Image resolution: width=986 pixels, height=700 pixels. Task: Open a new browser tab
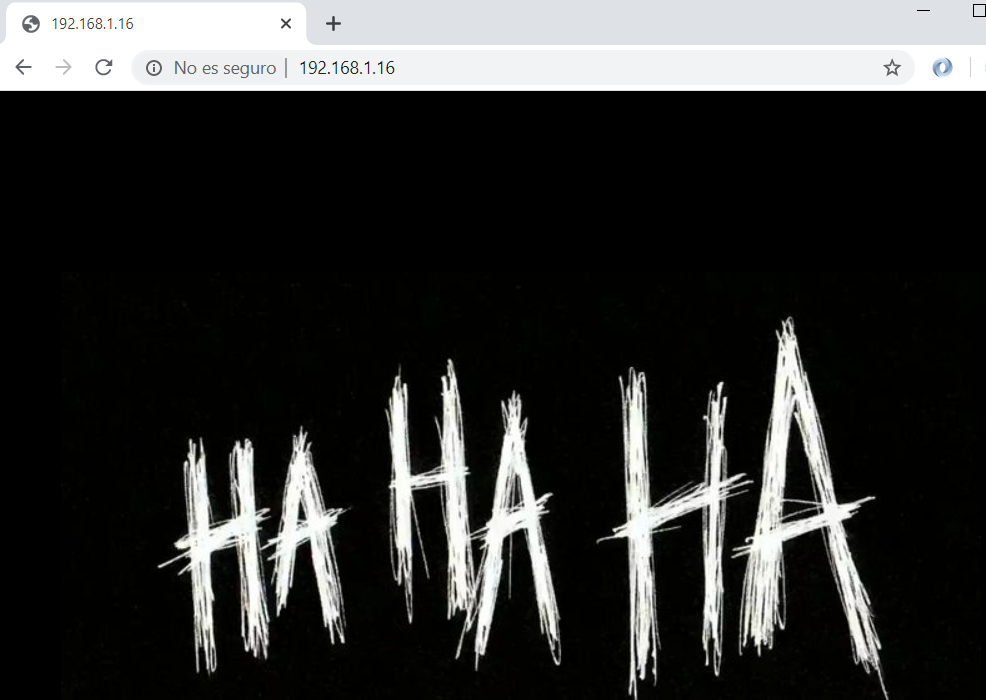(x=333, y=24)
